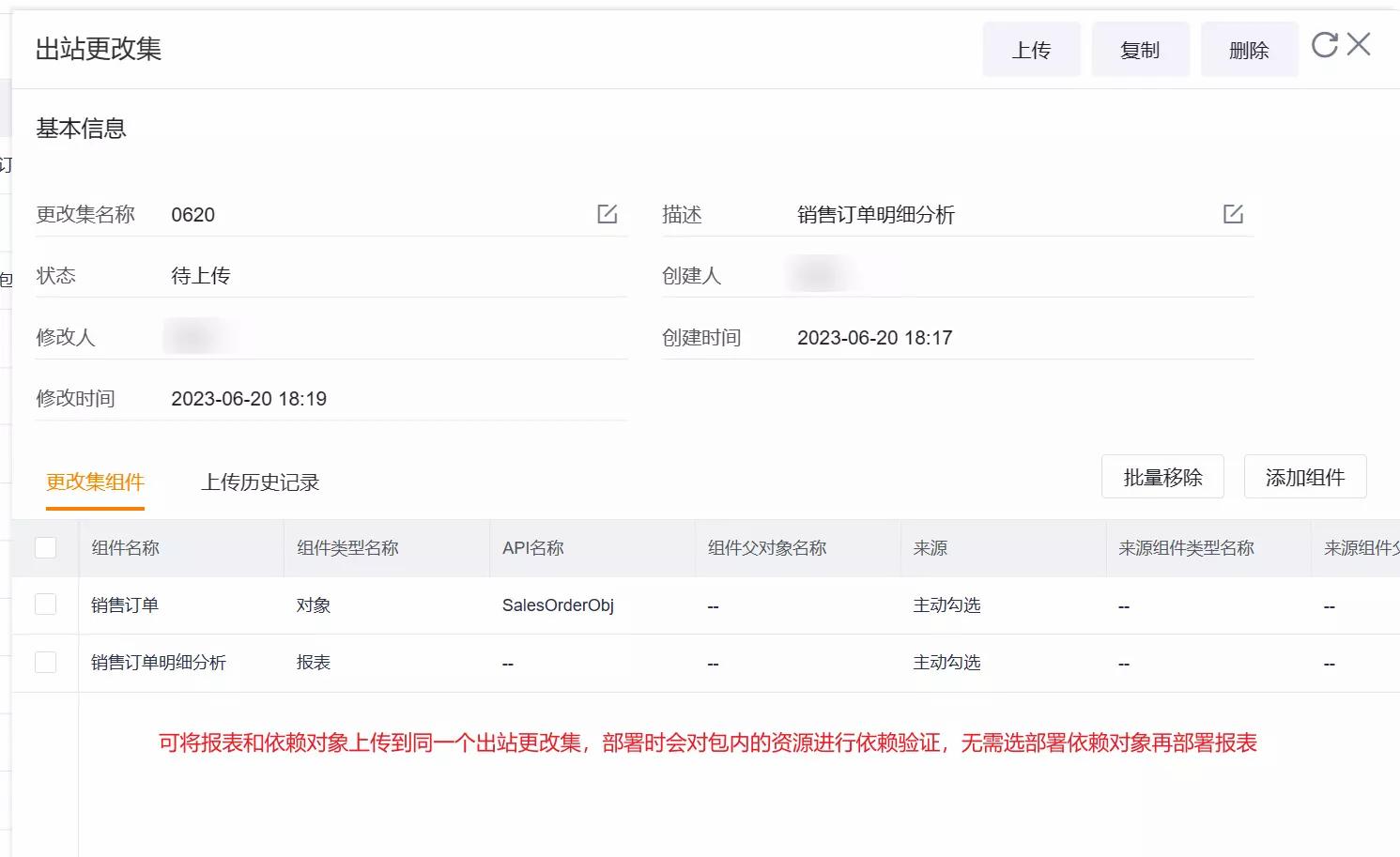Viewport: 1400px width, 857px height.
Task: Click the 创建时间 value 2023-06-20 18:17
Action: pos(874,338)
